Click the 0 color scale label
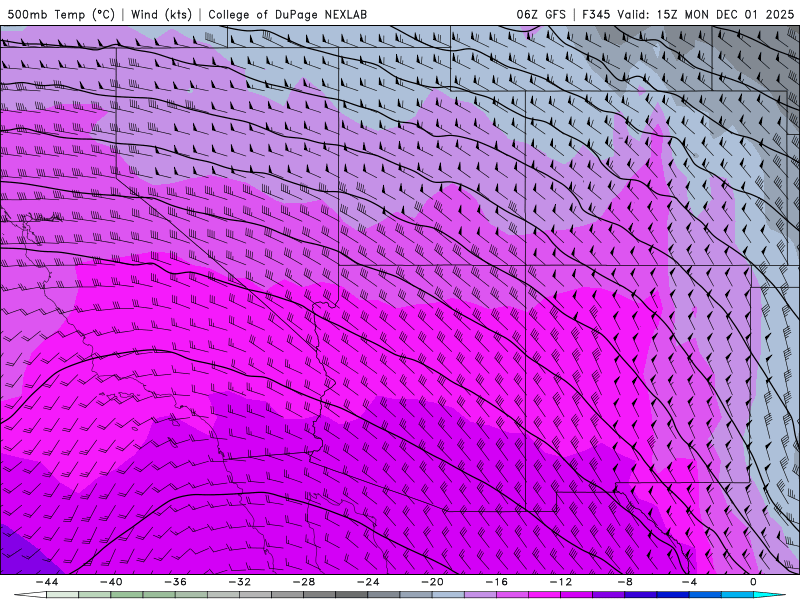 753,582
